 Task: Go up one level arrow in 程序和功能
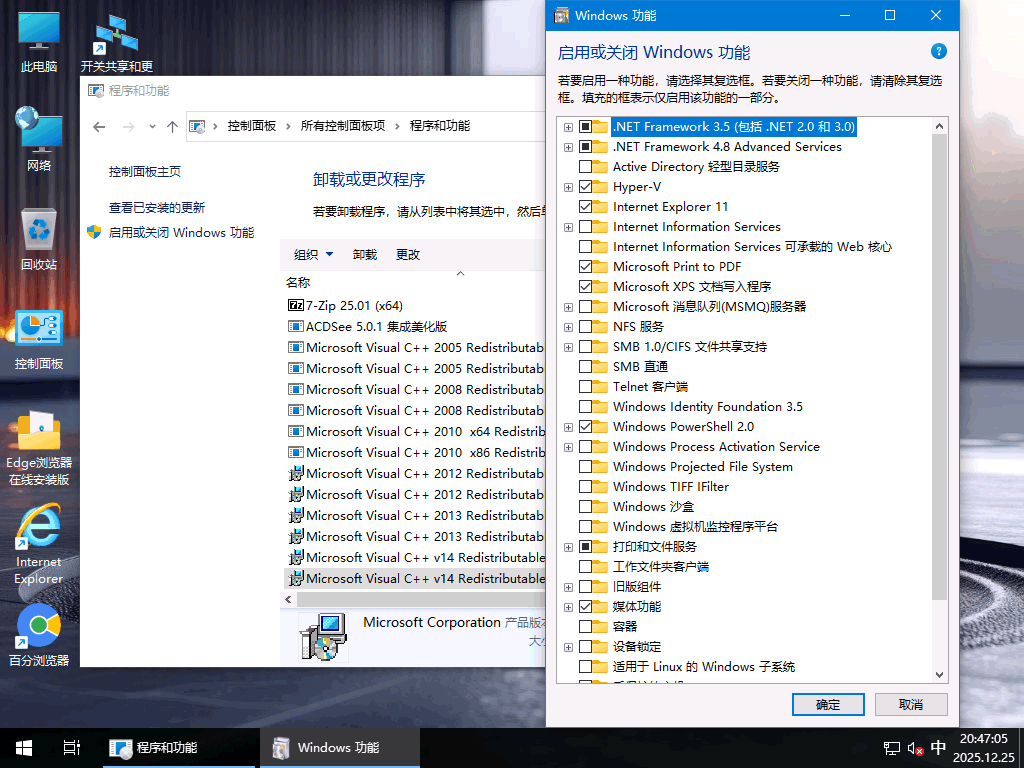tap(172, 127)
